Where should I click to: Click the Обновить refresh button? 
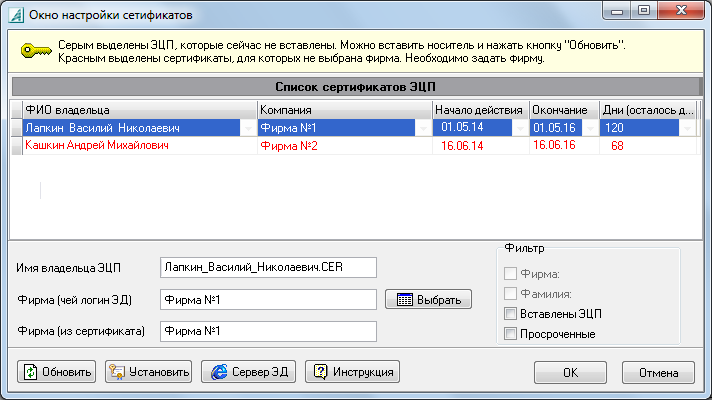click(57, 372)
